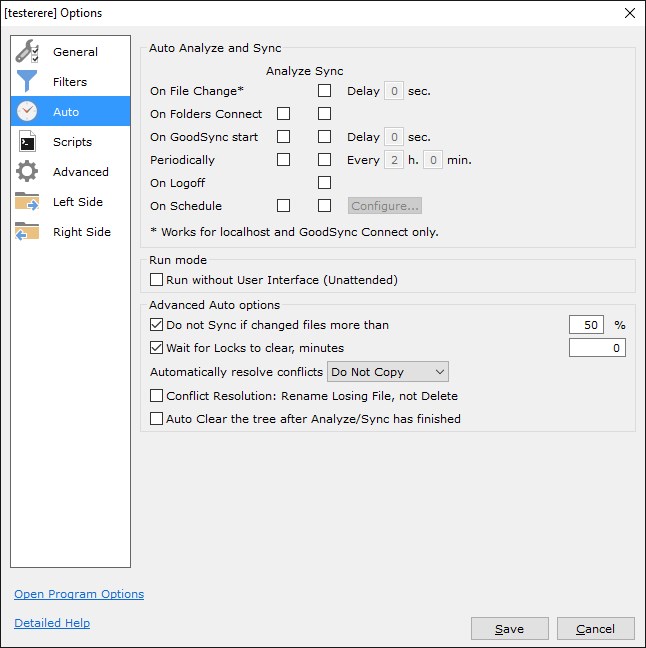Open the Scripts terminal icon
This screenshot has height=648, width=646.
pos(27,142)
